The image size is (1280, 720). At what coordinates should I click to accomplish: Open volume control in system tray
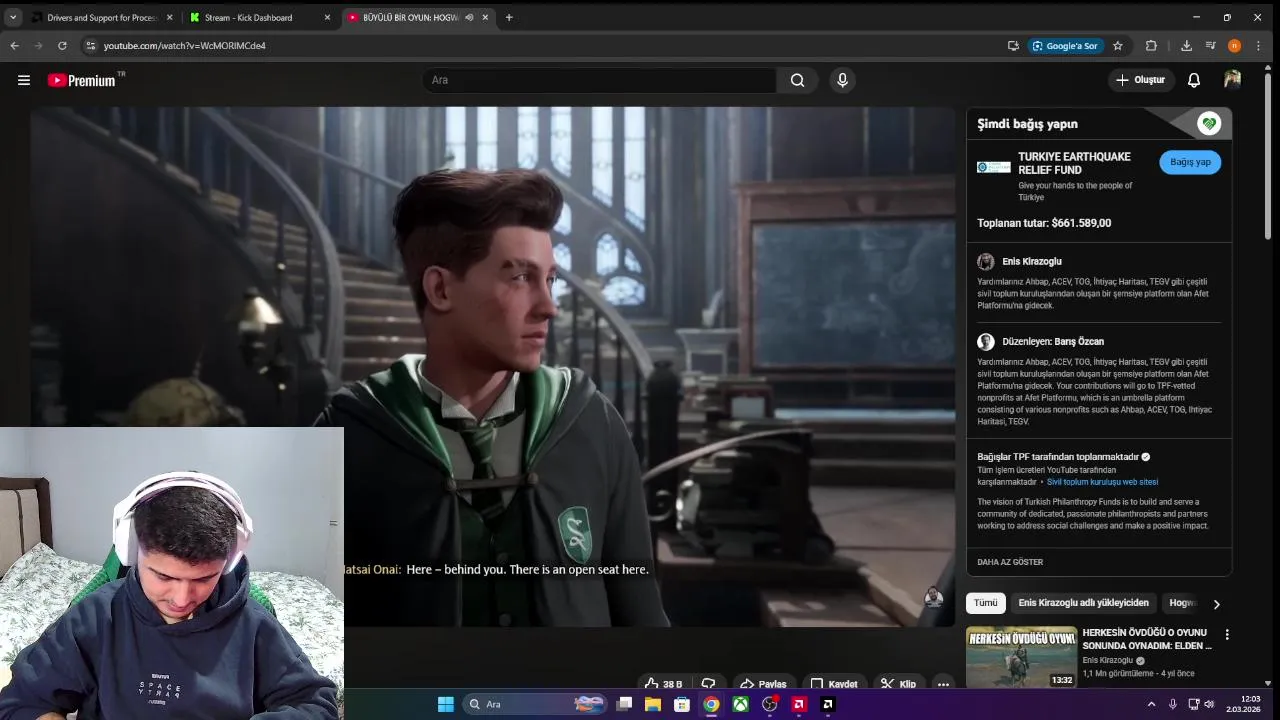1210,704
